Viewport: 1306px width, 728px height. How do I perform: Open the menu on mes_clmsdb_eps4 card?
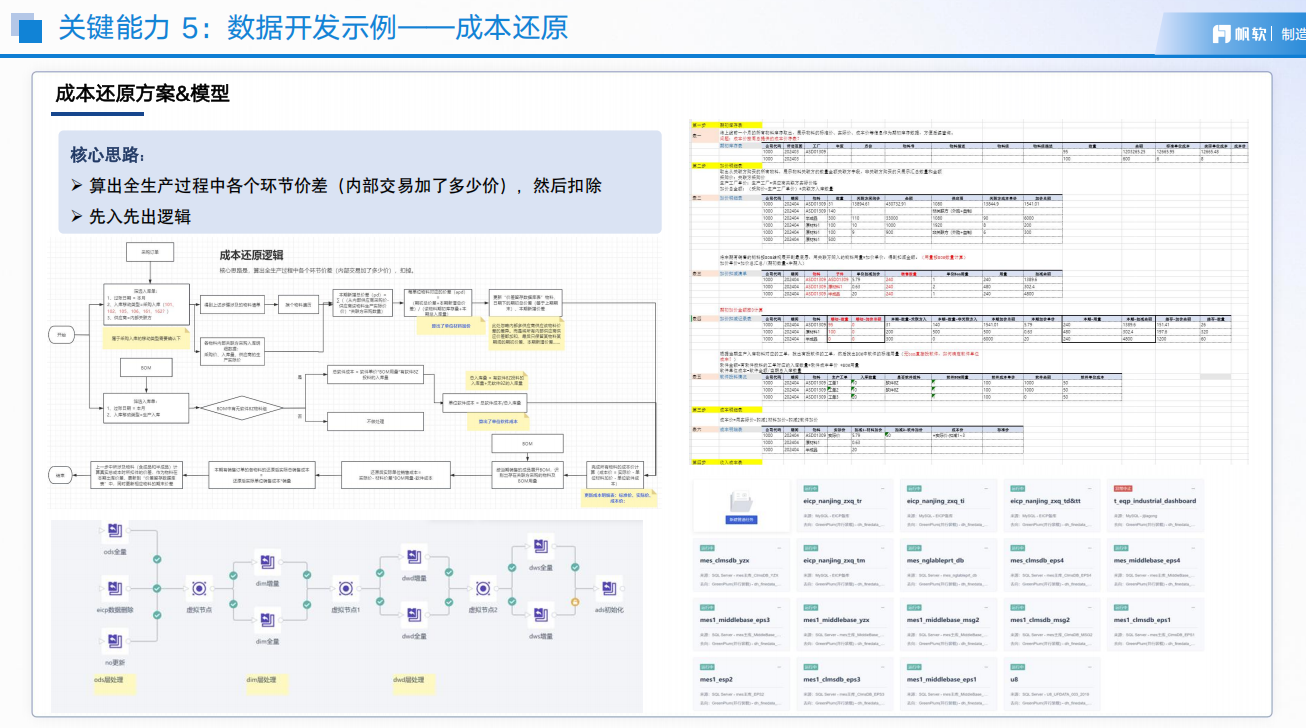click(1090, 548)
